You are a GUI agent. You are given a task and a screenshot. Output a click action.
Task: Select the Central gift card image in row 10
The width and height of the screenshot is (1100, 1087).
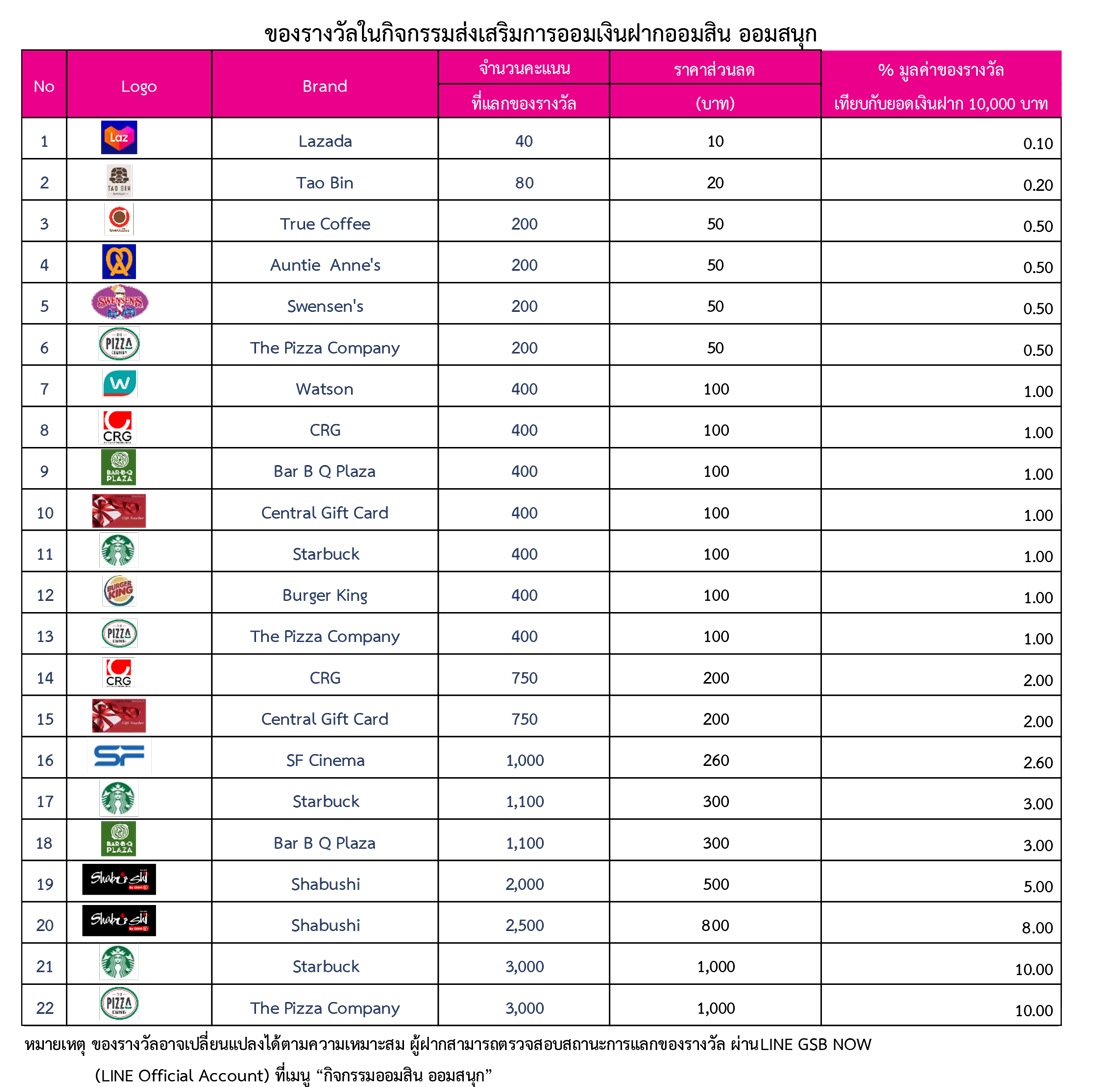119,511
